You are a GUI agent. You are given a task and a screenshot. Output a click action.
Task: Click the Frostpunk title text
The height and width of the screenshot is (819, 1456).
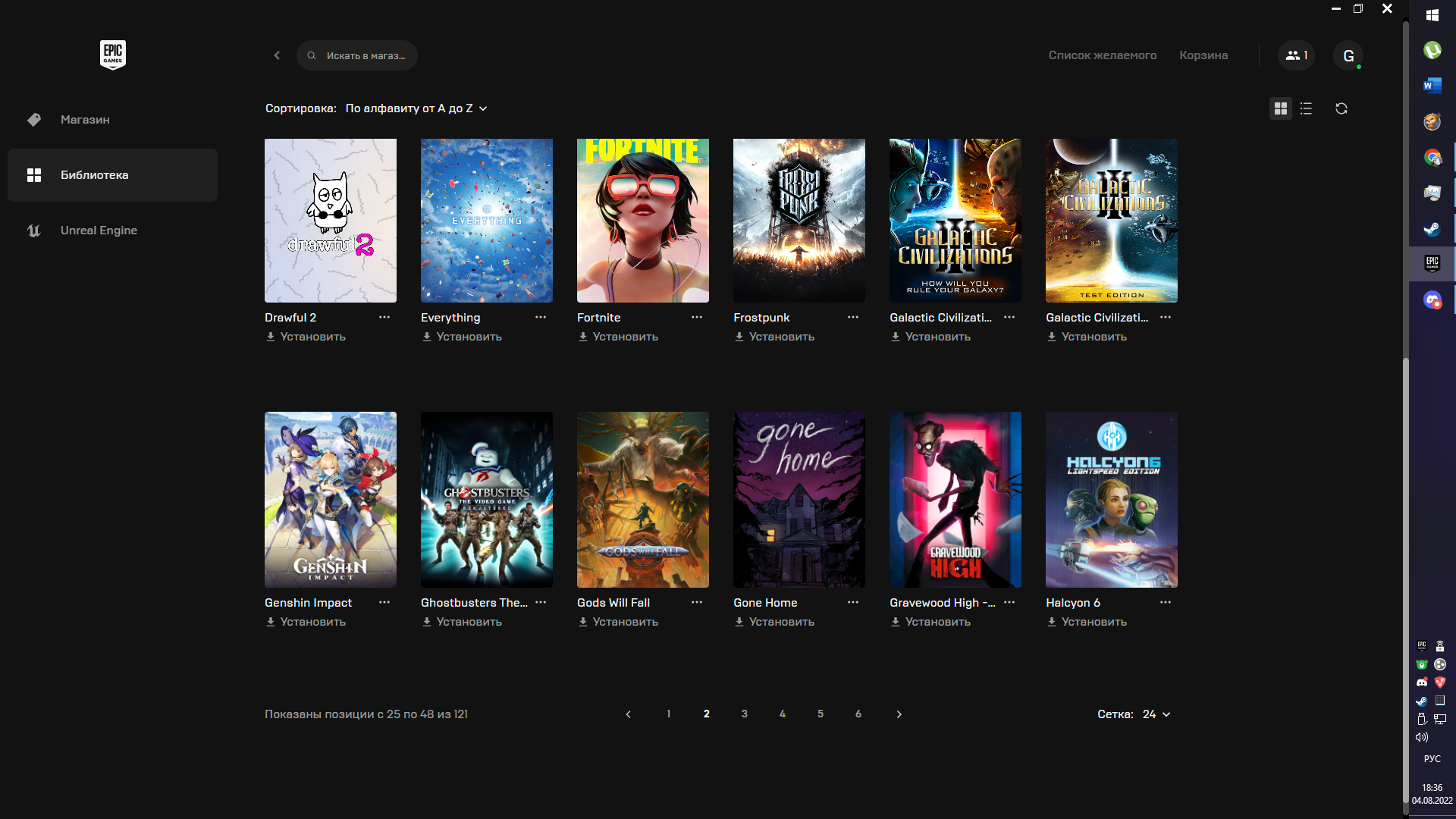761,318
